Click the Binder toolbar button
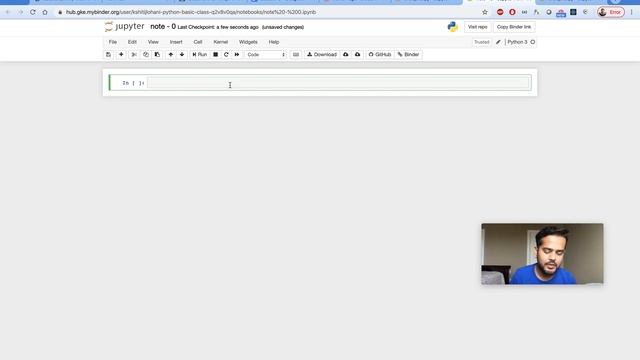The height and width of the screenshot is (360, 640). (409, 54)
